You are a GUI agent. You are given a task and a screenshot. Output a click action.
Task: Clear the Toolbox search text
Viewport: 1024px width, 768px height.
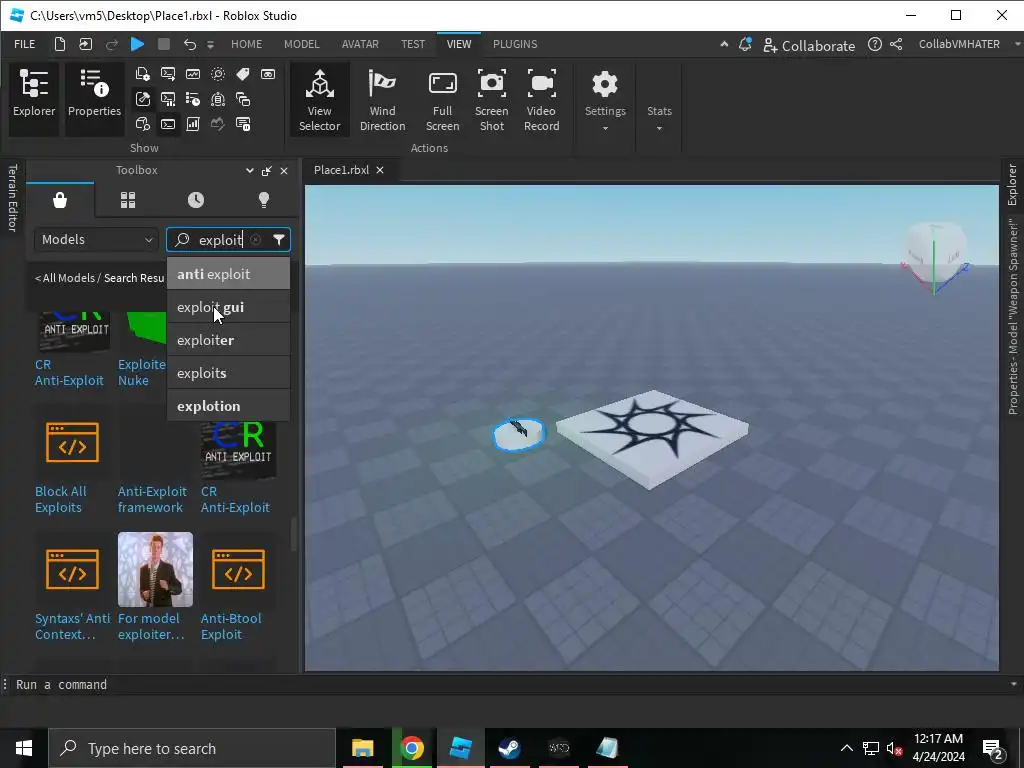click(x=255, y=240)
